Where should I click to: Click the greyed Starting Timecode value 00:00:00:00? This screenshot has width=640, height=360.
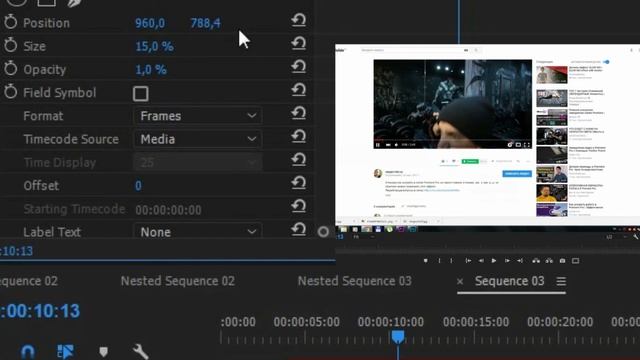tap(168, 210)
